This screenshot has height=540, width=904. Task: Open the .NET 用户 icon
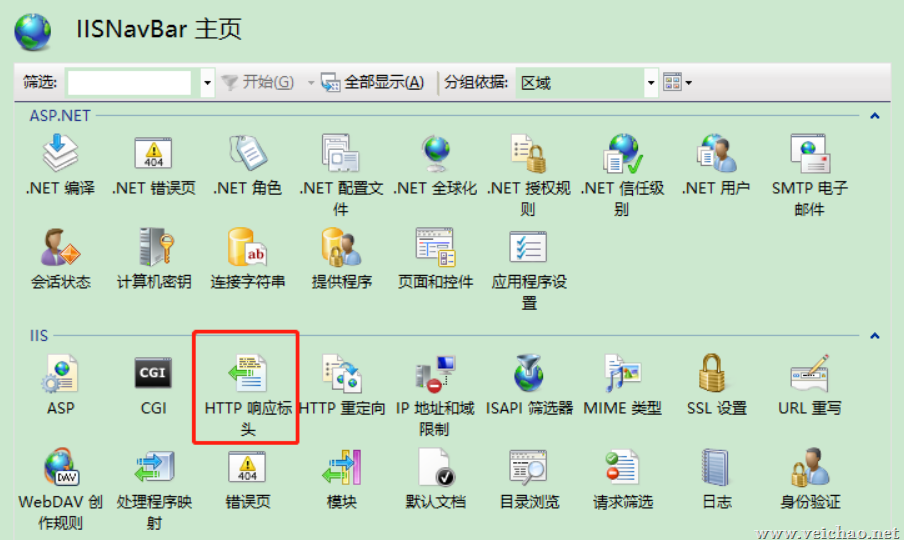point(716,153)
